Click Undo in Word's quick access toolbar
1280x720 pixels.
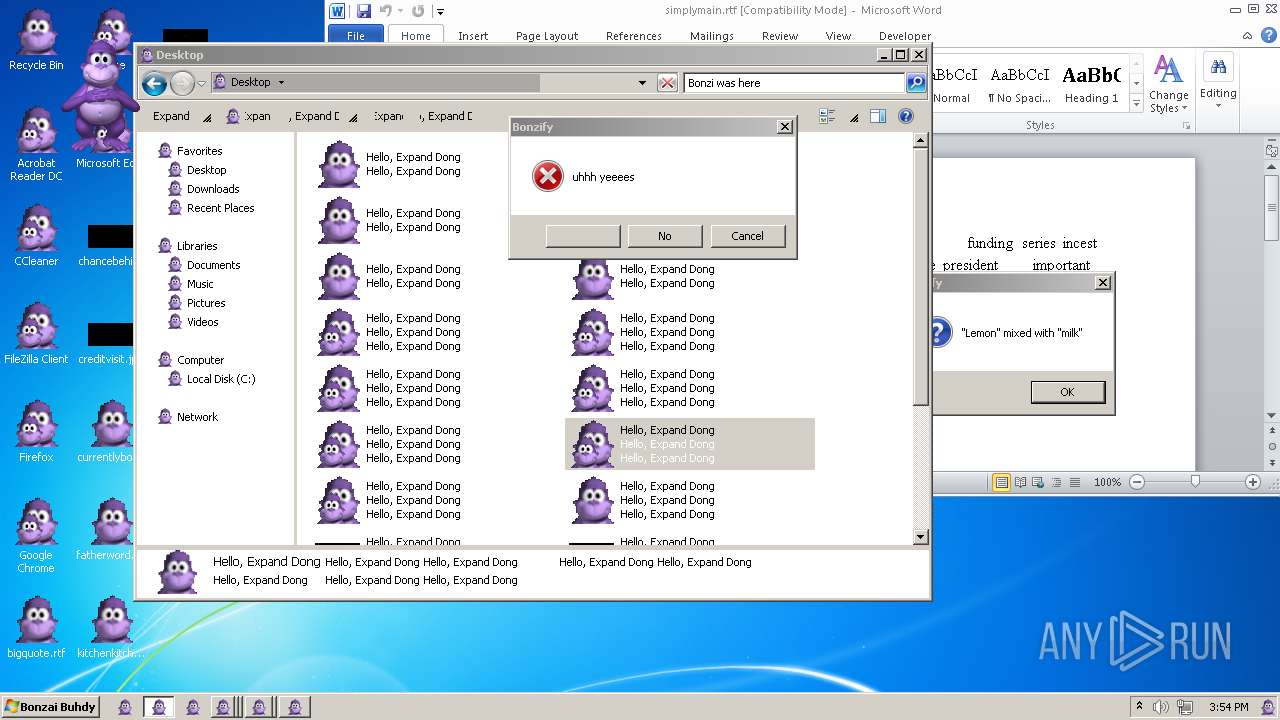point(385,11)
